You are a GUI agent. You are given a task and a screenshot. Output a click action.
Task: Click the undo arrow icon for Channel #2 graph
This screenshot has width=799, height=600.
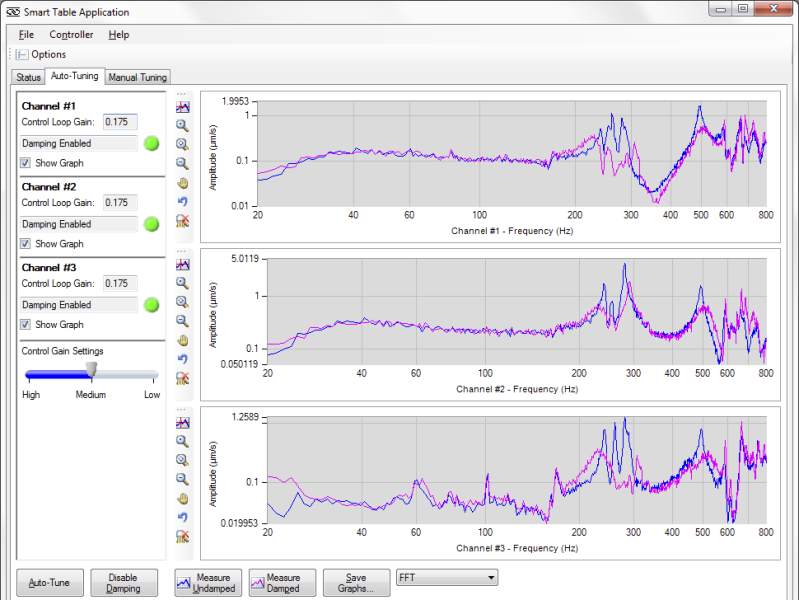pos(182,359)
